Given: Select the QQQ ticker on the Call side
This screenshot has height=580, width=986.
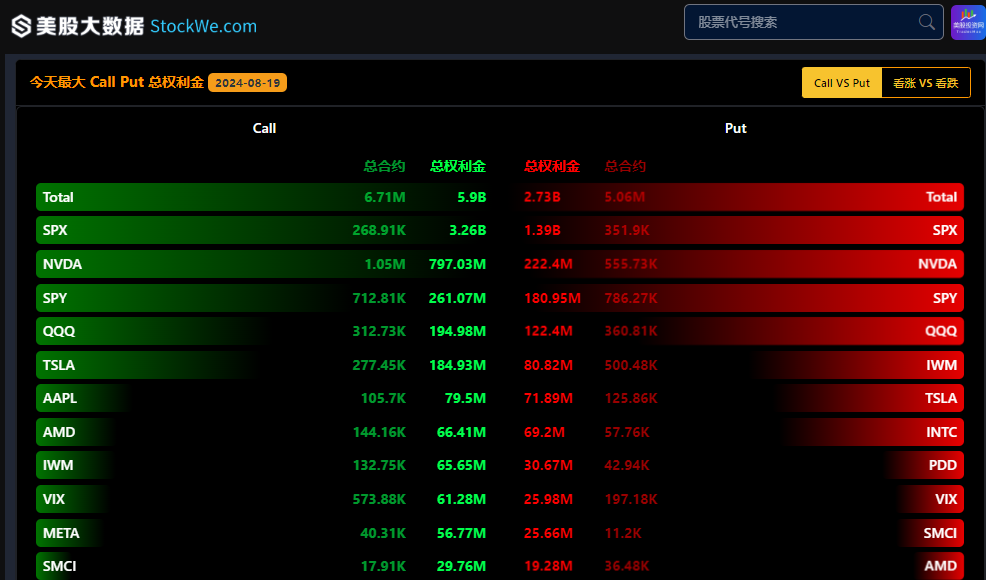Looking at the screenshot, I should pos(59,331).
